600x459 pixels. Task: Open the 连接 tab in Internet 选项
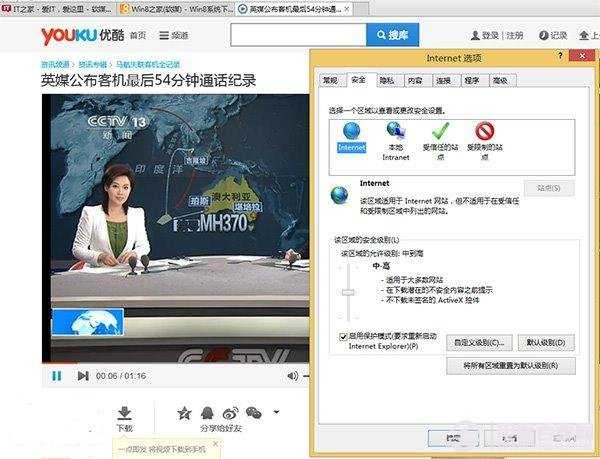pyautogui.click(x=443, y=80)
